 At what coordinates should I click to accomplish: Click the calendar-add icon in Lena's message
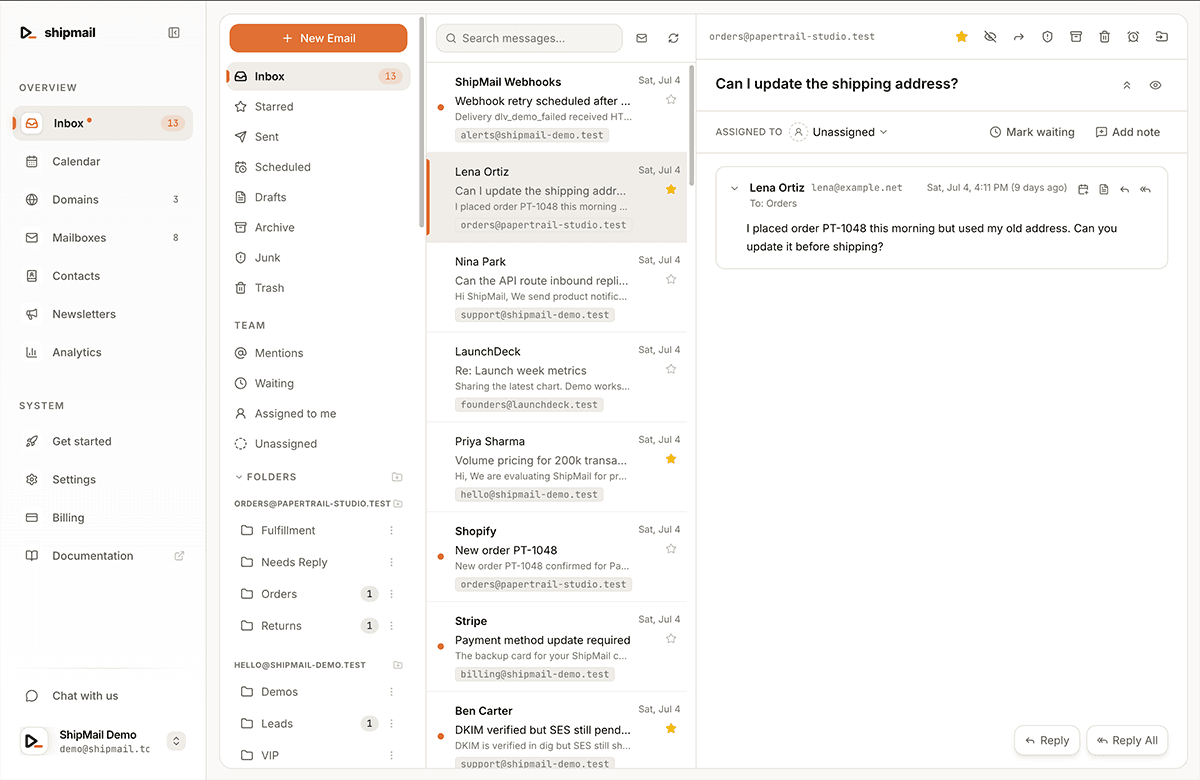[1083, 189]
